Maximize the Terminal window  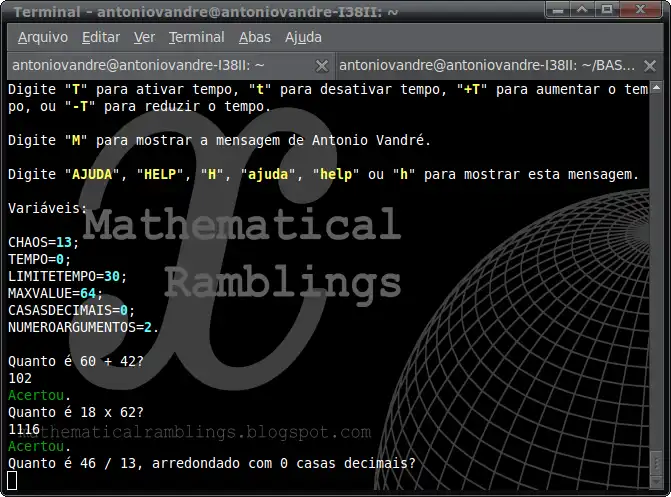point(606,9)
